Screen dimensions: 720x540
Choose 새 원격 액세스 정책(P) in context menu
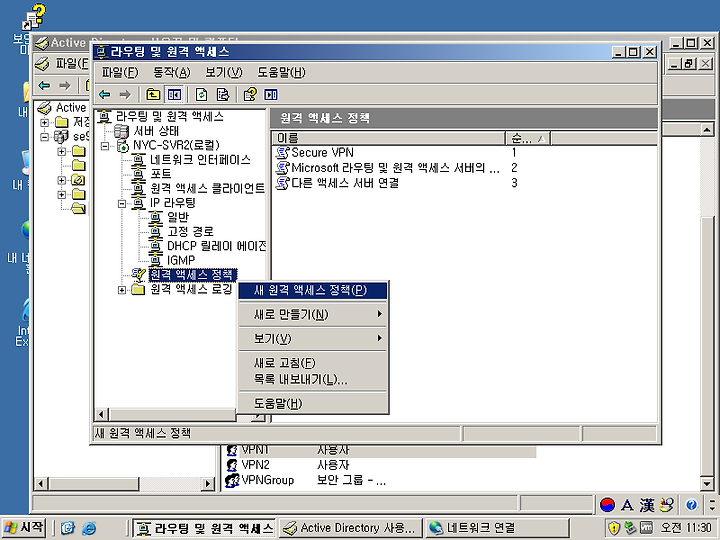click(x=313, y=290)
